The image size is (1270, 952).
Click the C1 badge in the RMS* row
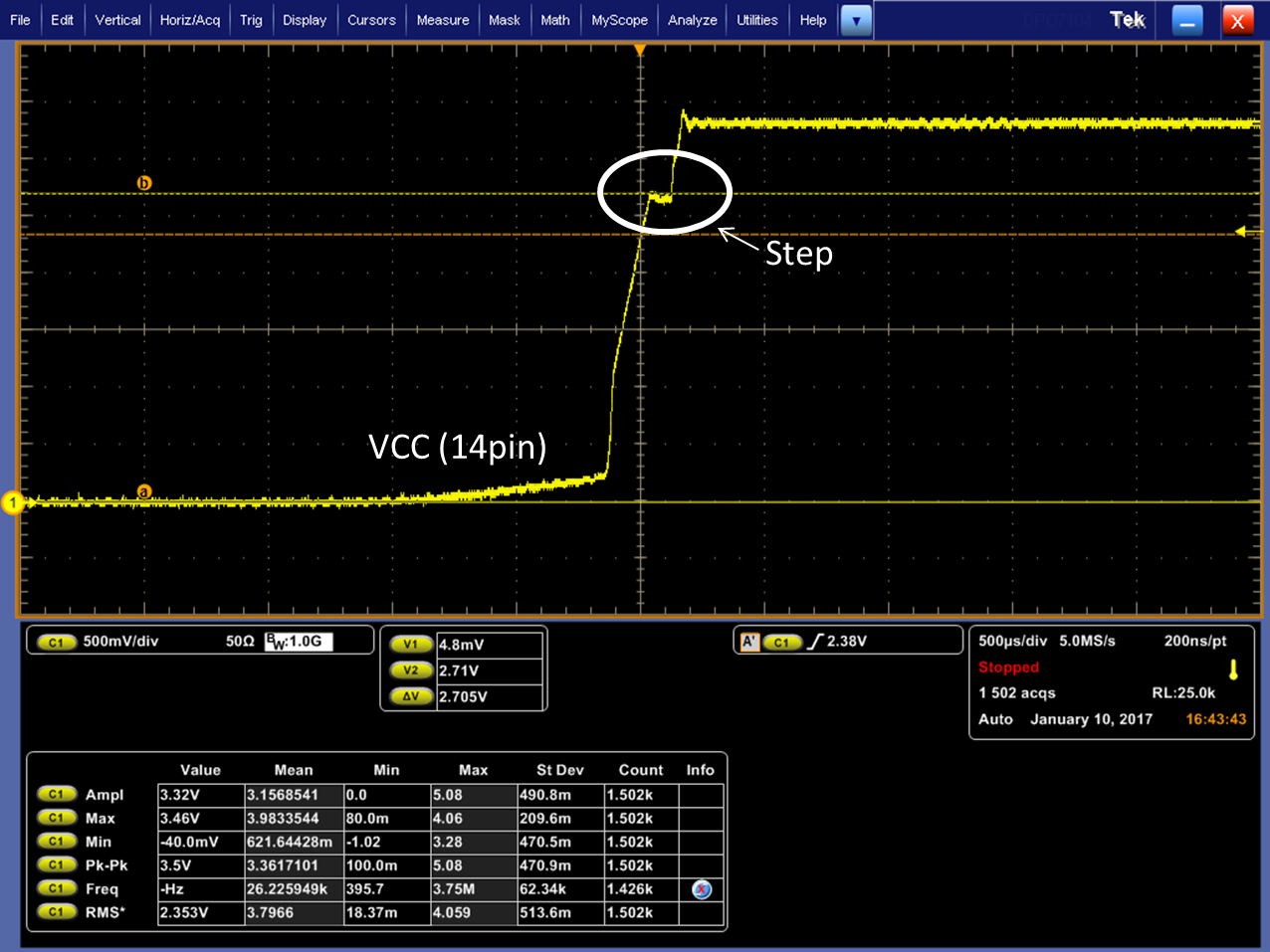point(56,912)
